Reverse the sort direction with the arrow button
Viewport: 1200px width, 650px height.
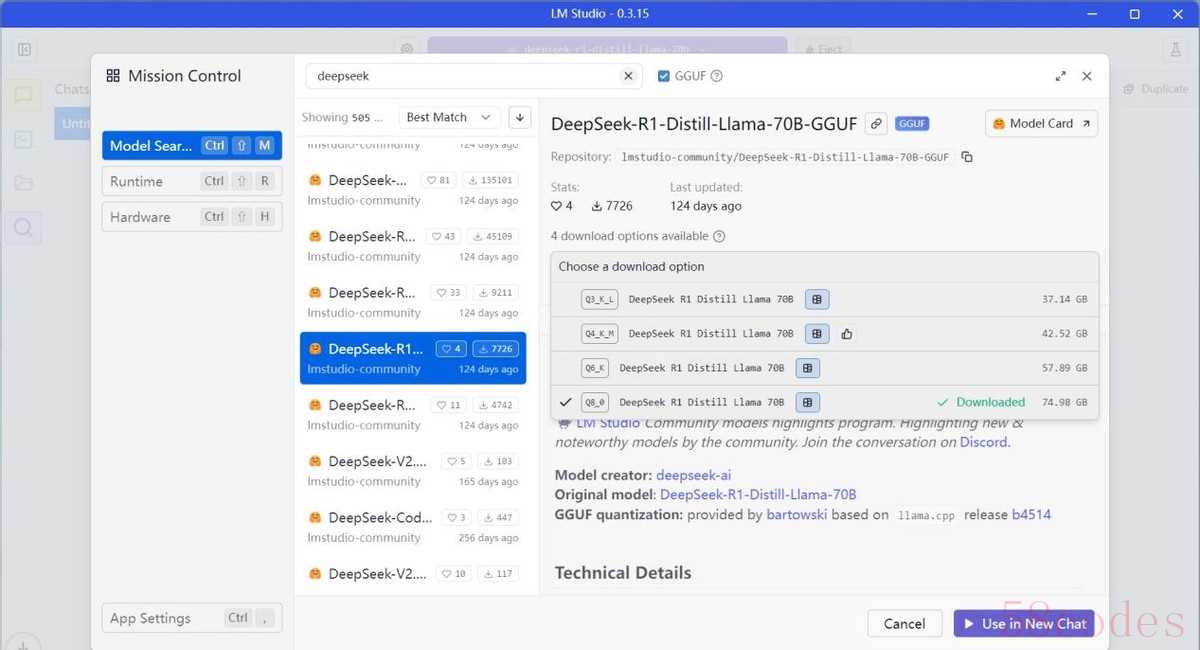(519, 117)
